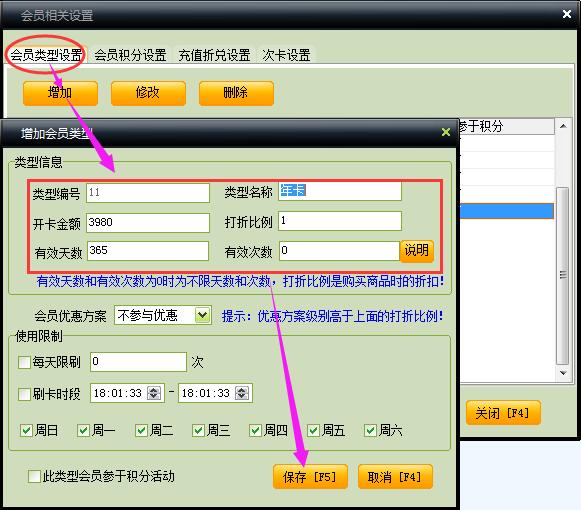The image size is (581, 510).
Task: Uncheck the 周四 checkbox
Action: (x=255, y=431)
